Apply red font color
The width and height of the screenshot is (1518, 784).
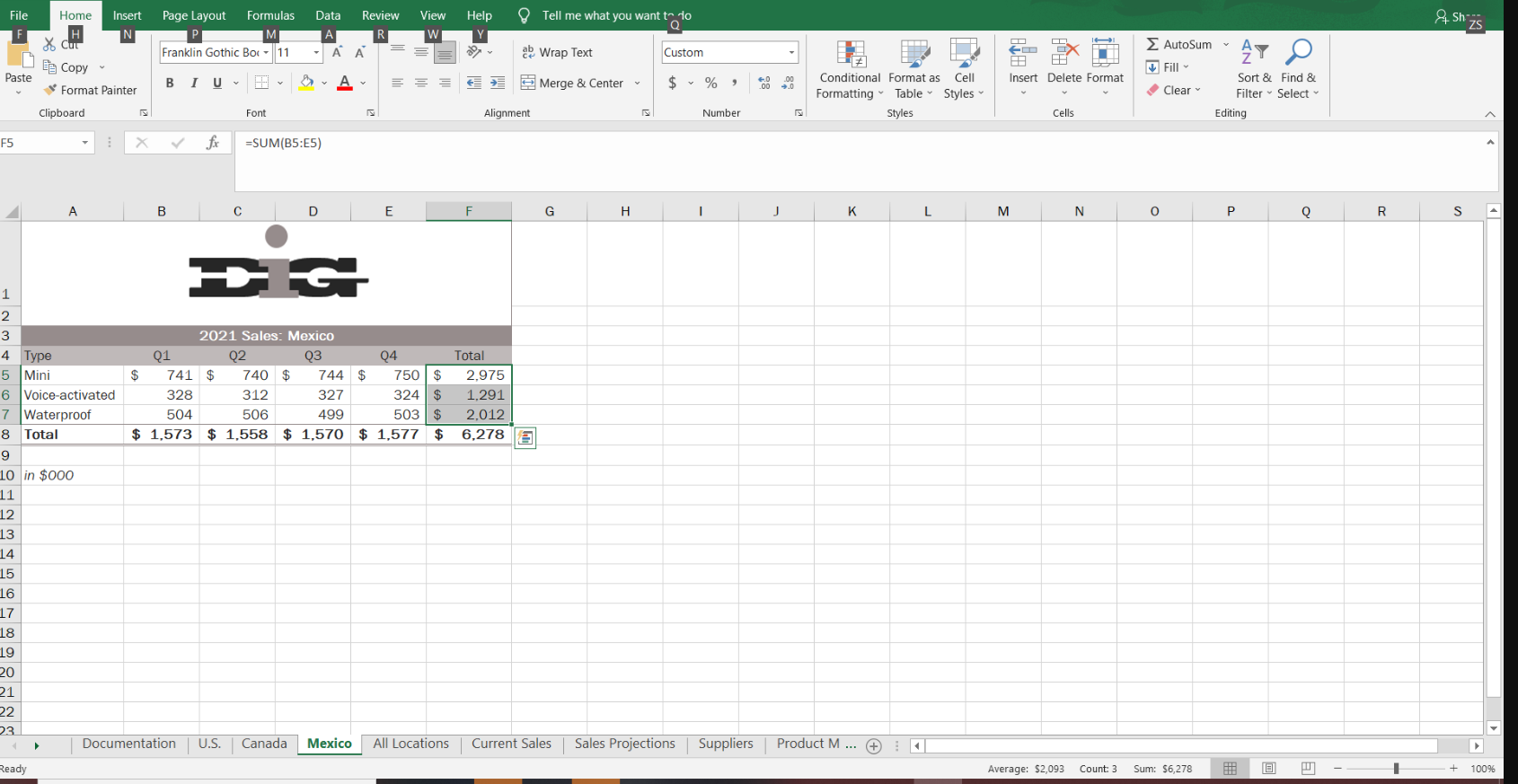[x=345, y=83]
